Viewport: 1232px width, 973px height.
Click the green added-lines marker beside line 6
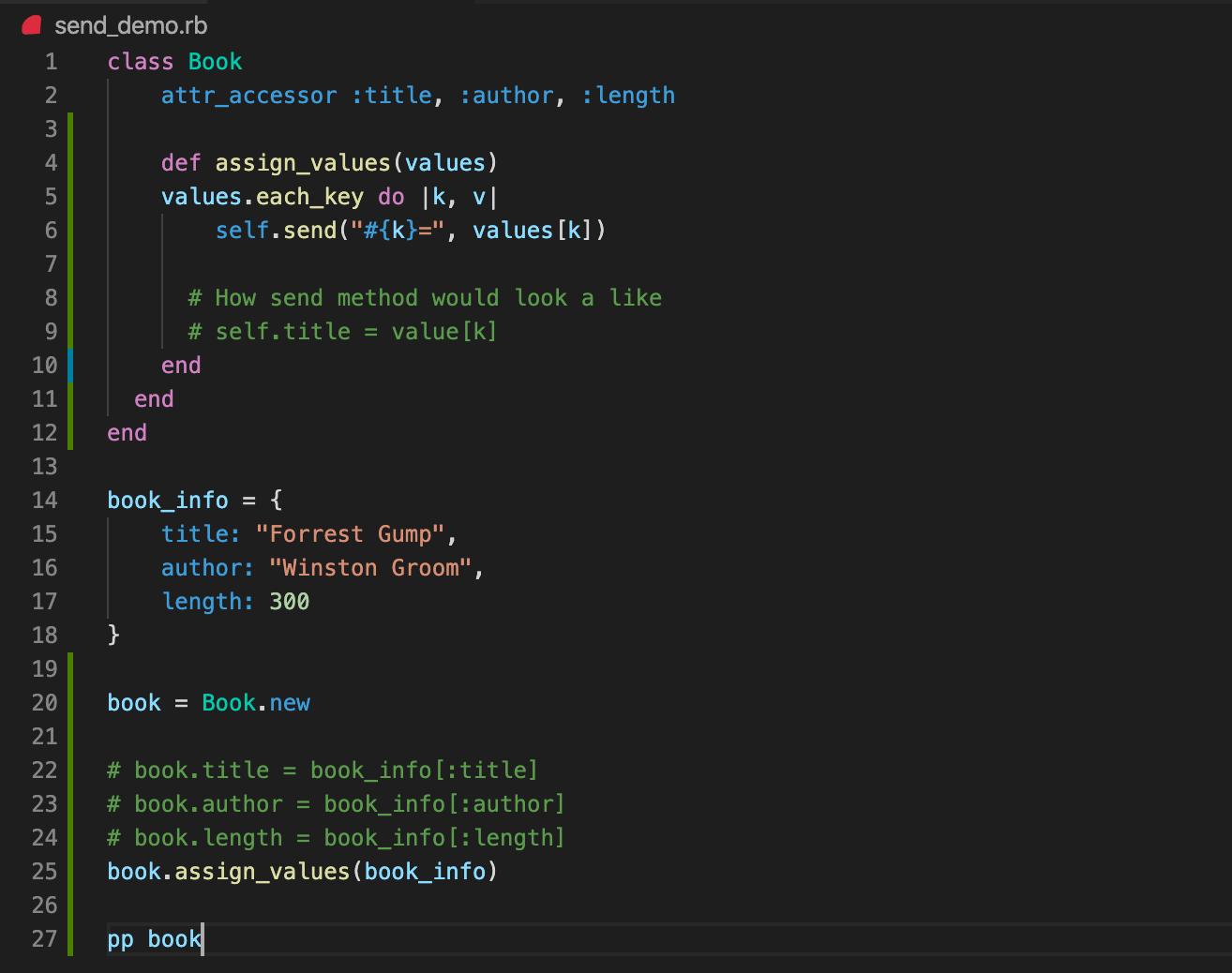[70, 231]
